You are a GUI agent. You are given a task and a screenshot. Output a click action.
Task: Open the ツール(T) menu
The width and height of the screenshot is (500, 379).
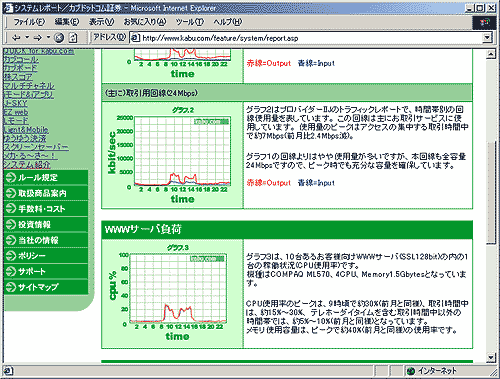(190, 22)
